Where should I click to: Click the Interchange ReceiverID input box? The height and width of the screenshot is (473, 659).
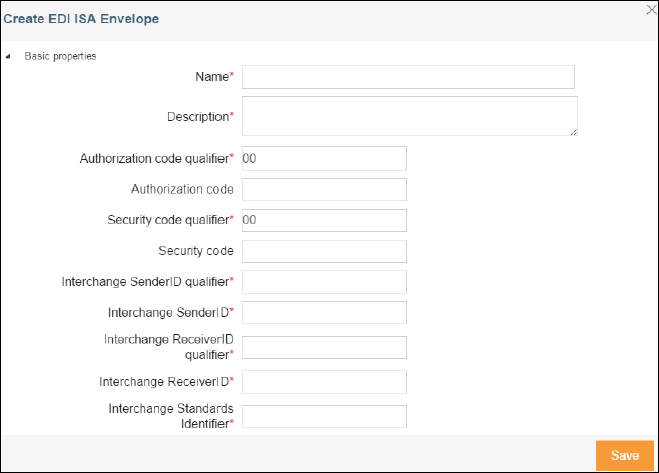click(x=323, y=382)
